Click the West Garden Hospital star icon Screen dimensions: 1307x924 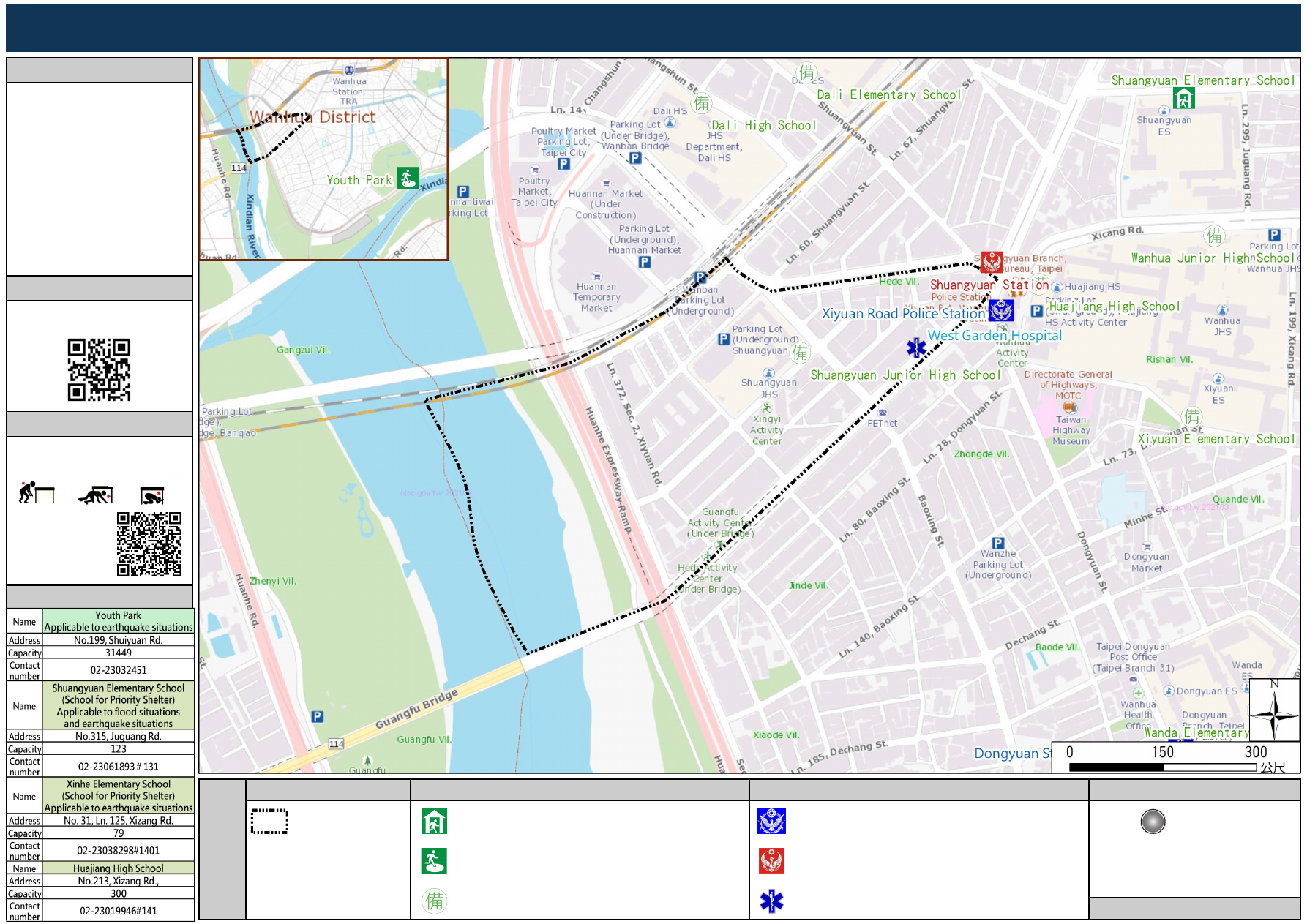tap(916, 348)
